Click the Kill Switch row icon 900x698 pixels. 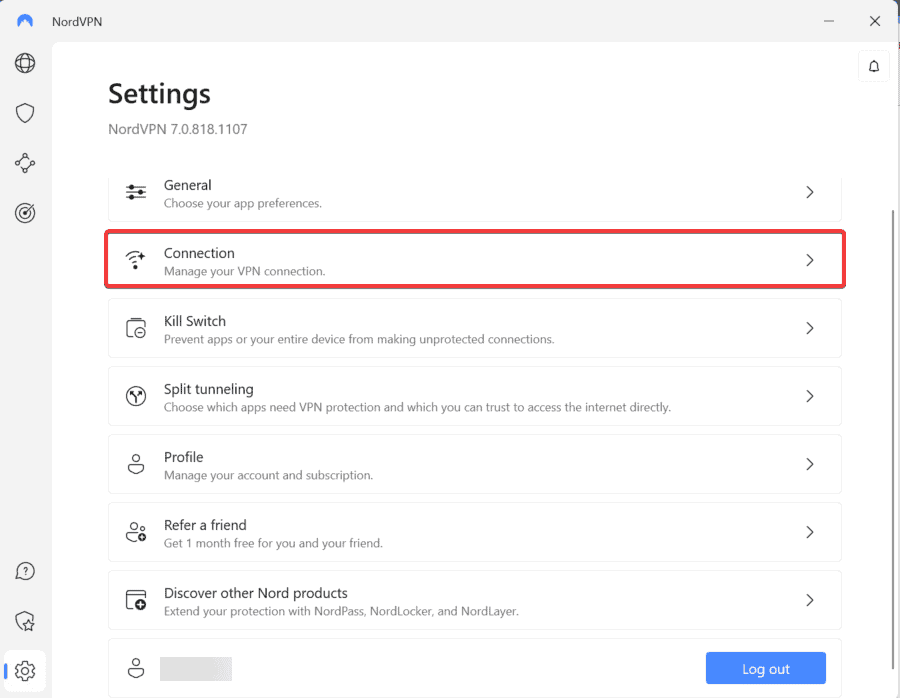click(x=135, y=328)
